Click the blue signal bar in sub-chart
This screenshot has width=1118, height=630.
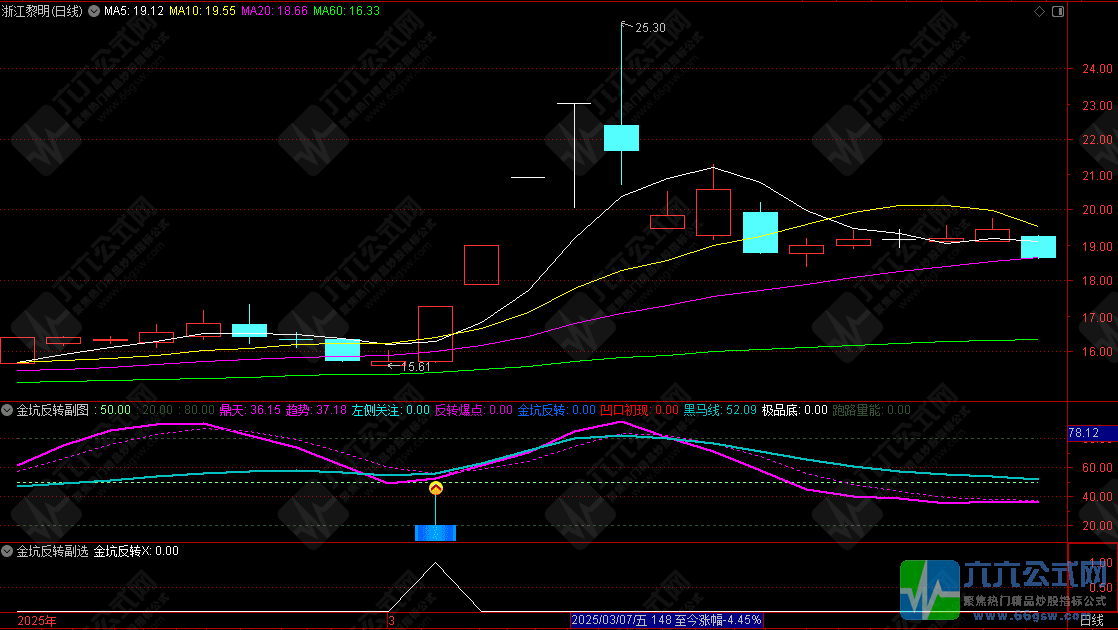pos(435,532)
